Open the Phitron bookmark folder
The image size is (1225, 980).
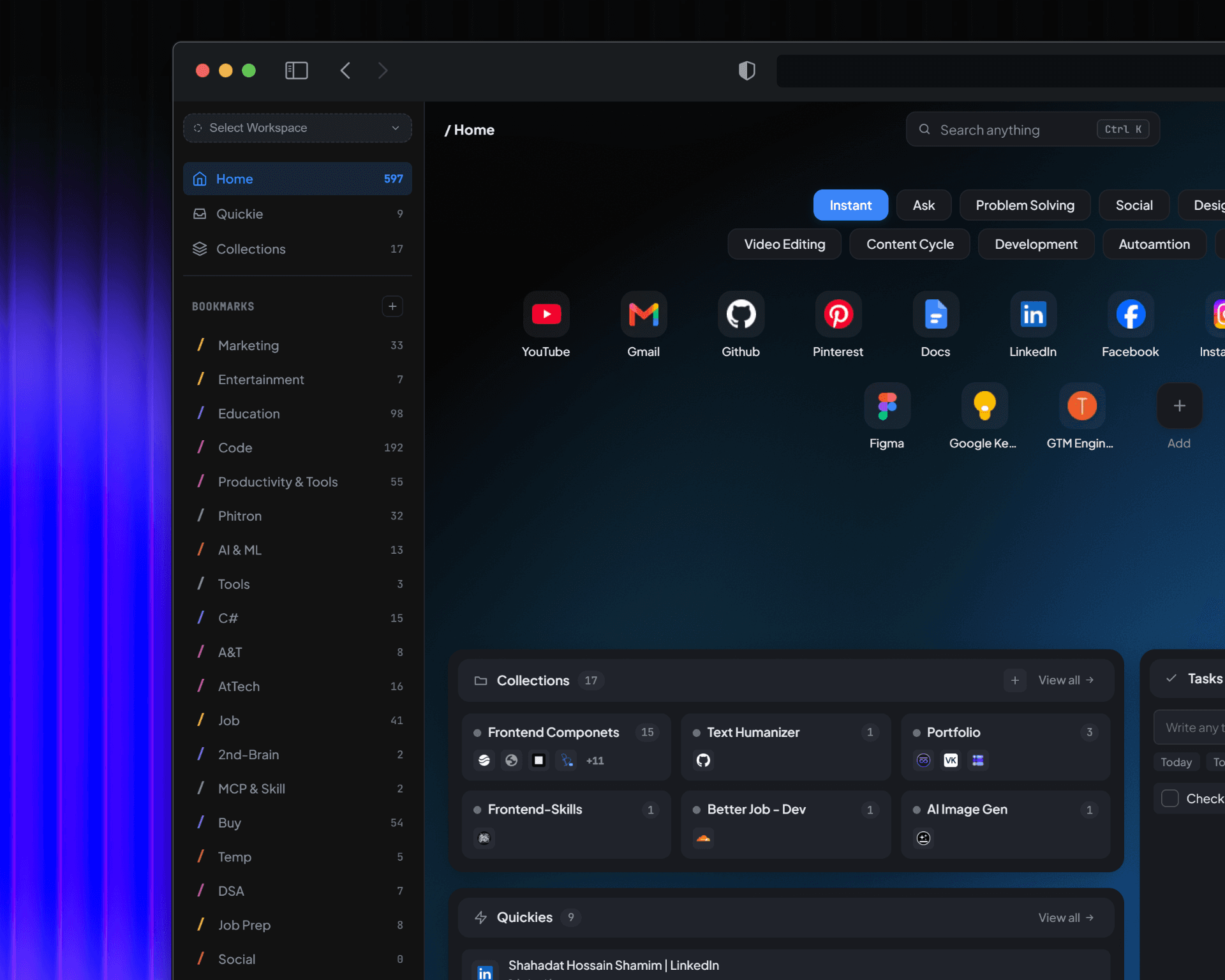click(297, 516)
